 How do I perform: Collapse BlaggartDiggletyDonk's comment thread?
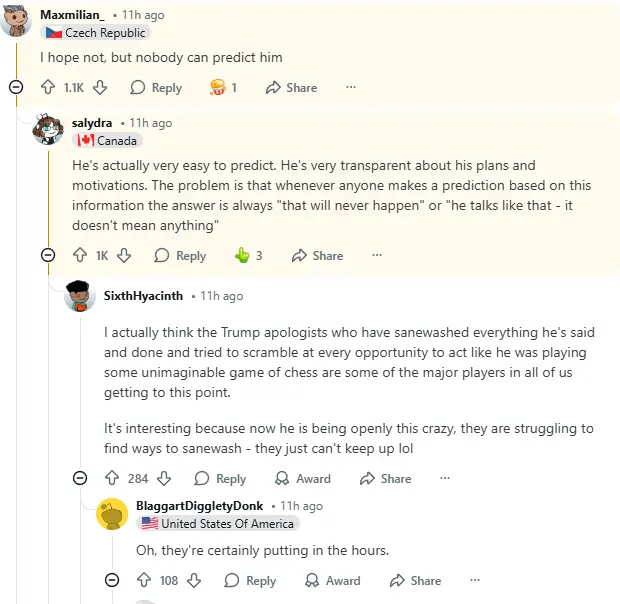click(112, 581)
